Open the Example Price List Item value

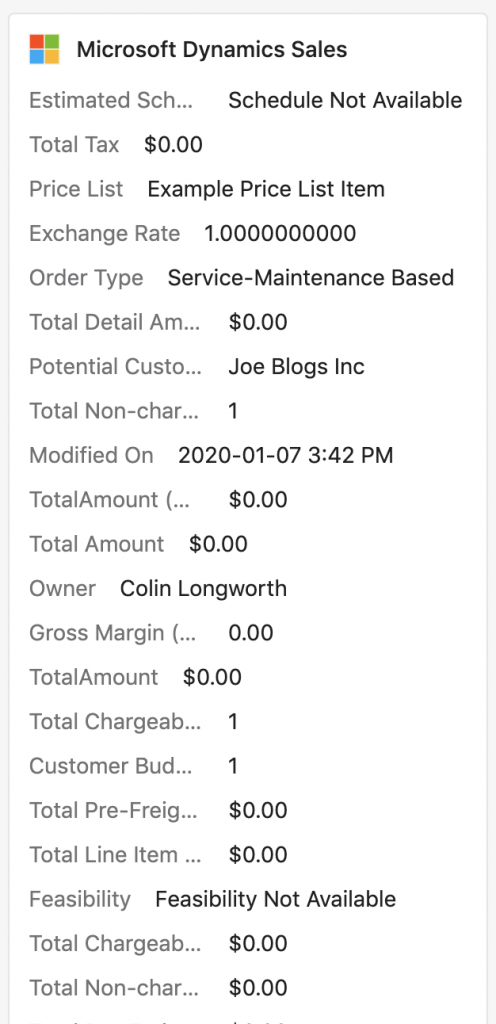(x=266, y=189)
